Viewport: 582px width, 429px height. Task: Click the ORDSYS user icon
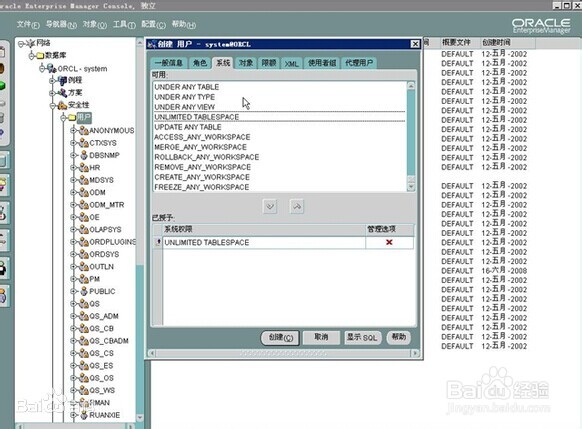tap(84, 254)
